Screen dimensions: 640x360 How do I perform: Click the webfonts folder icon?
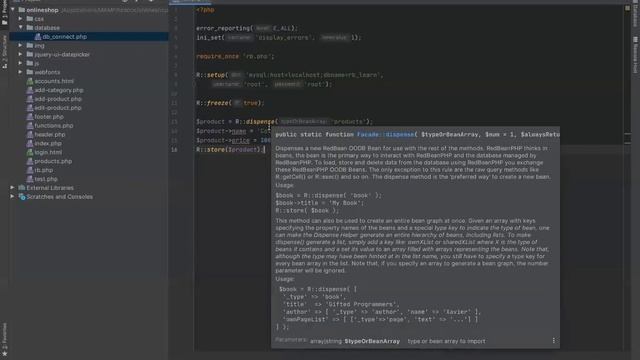pos(30,72)
